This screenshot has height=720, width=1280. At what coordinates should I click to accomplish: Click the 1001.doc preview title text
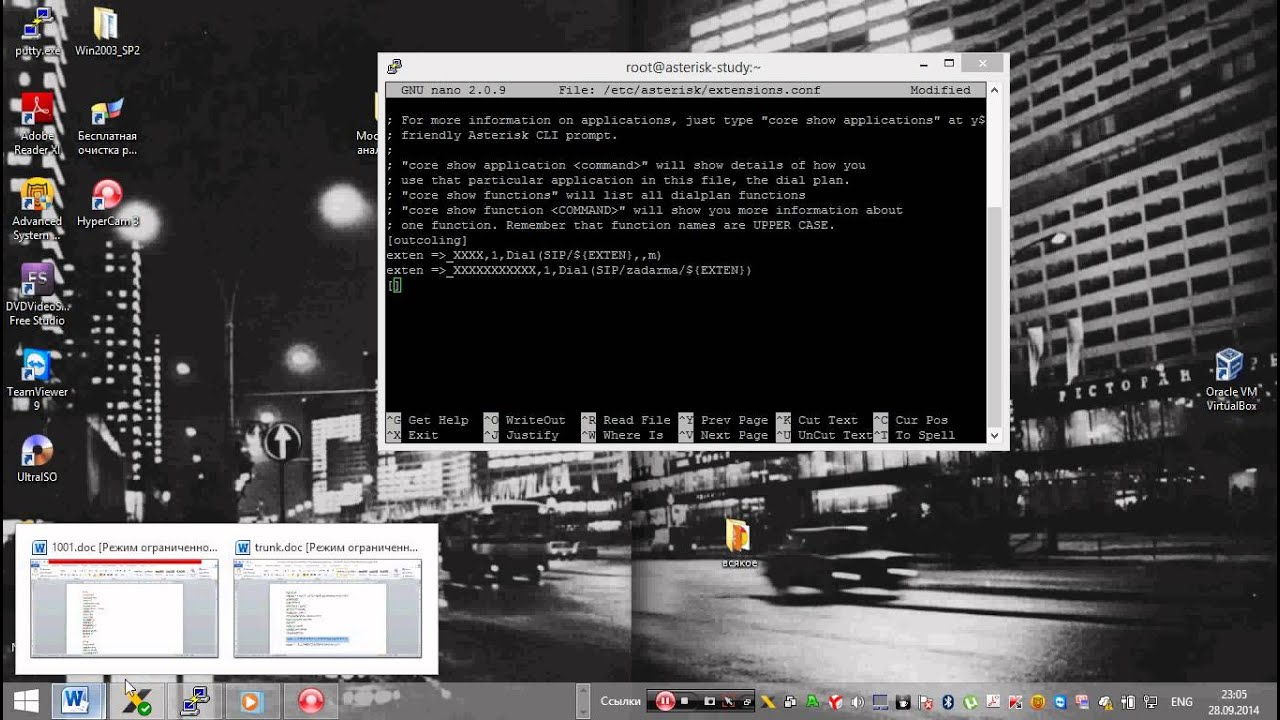click(134, 547)
